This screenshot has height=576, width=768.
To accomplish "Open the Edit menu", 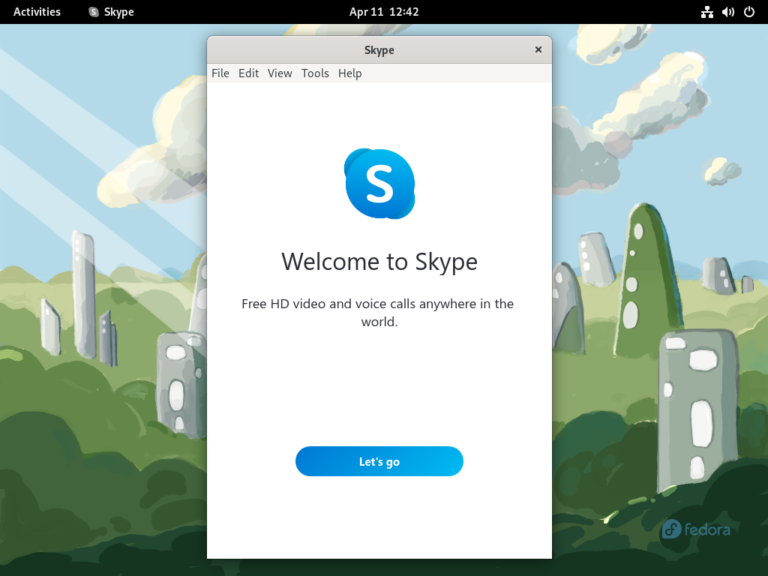I will [248, 73].
